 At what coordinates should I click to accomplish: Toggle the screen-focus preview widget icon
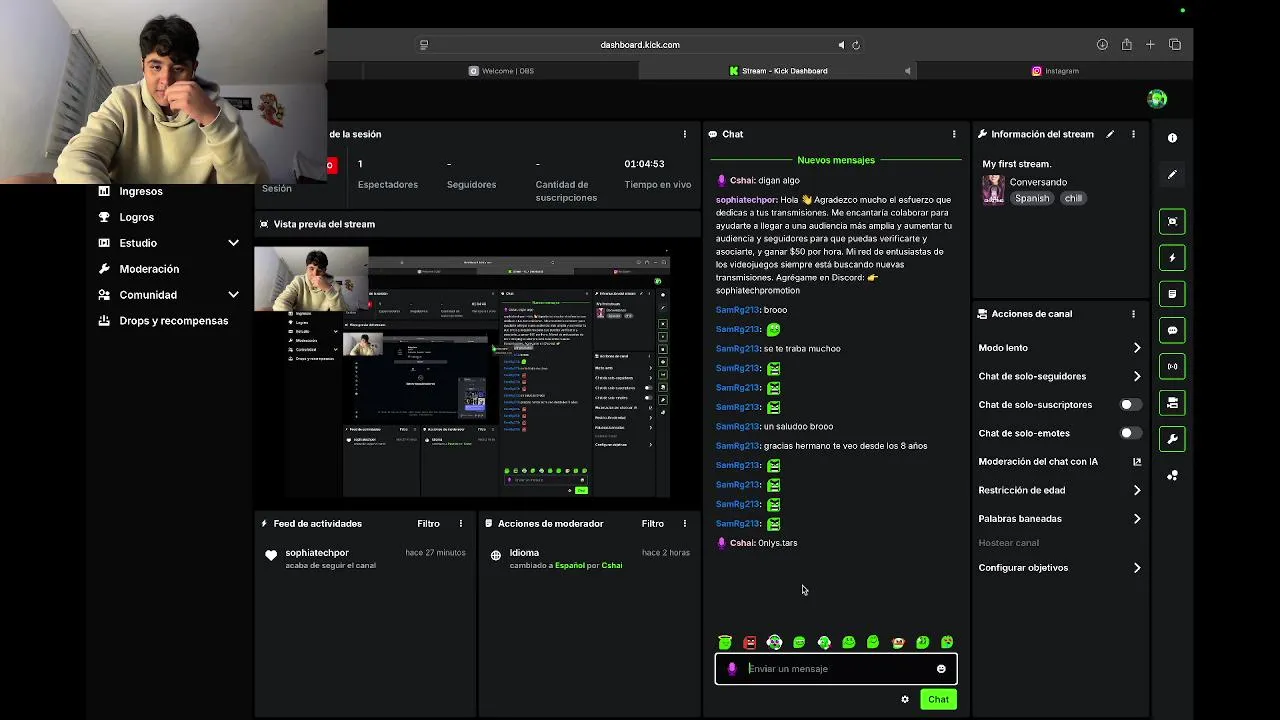[1172, 221]
